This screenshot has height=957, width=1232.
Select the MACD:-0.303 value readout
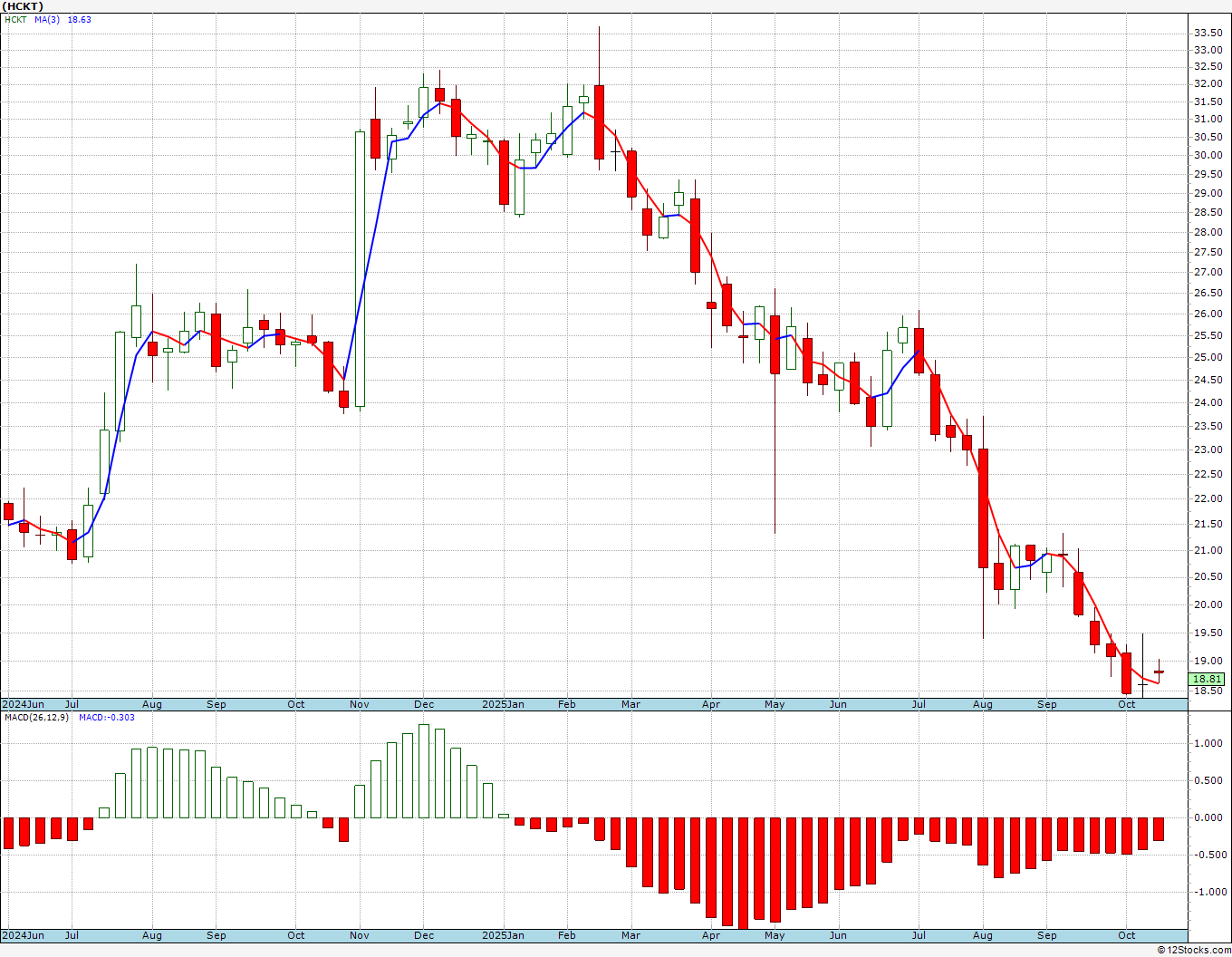106,718
